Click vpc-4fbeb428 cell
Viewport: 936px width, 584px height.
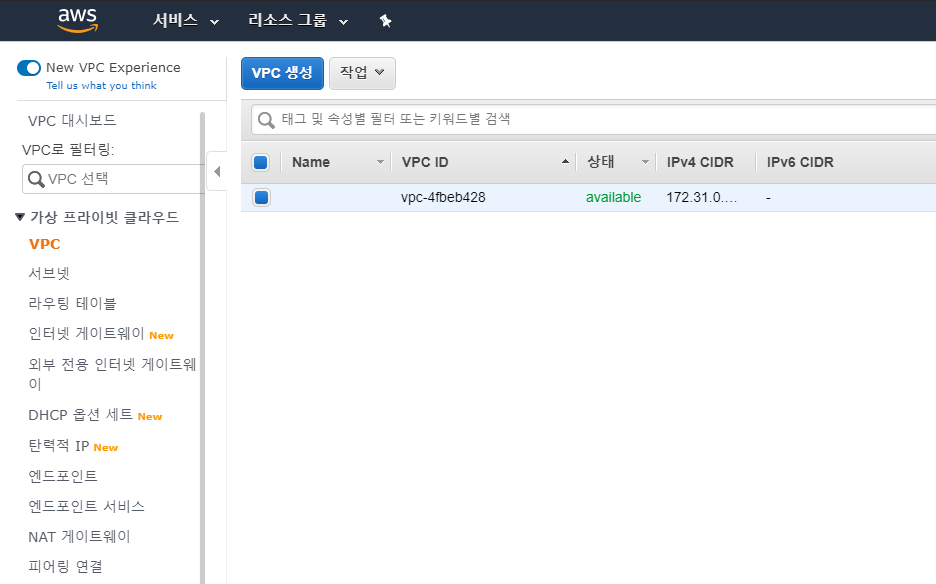[443, 198]
